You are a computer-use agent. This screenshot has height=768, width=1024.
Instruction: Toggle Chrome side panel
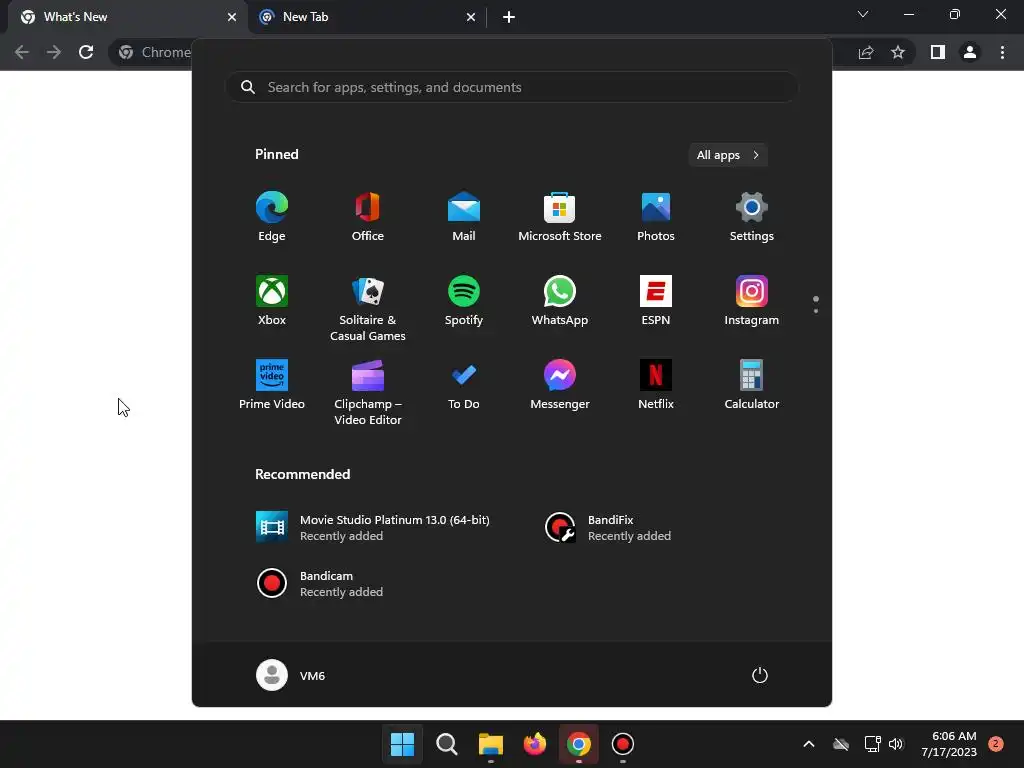(938, 52)
